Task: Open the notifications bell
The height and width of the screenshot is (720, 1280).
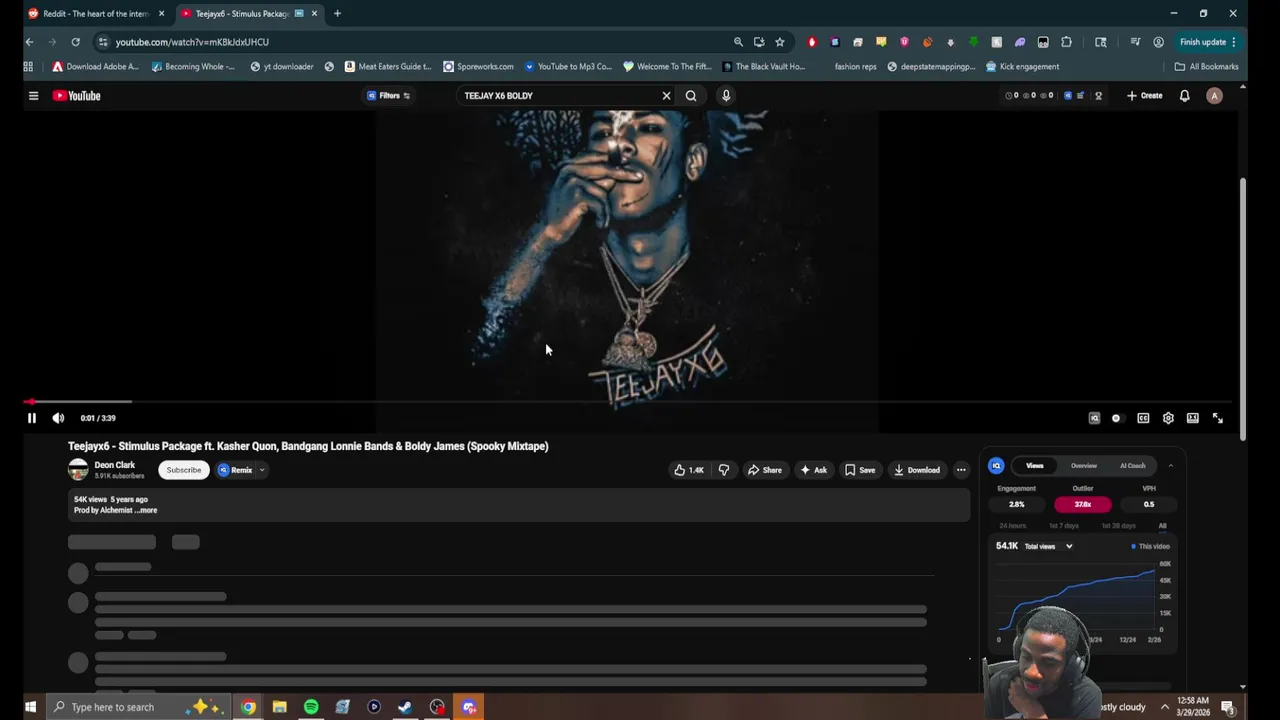Action: 1184,96
